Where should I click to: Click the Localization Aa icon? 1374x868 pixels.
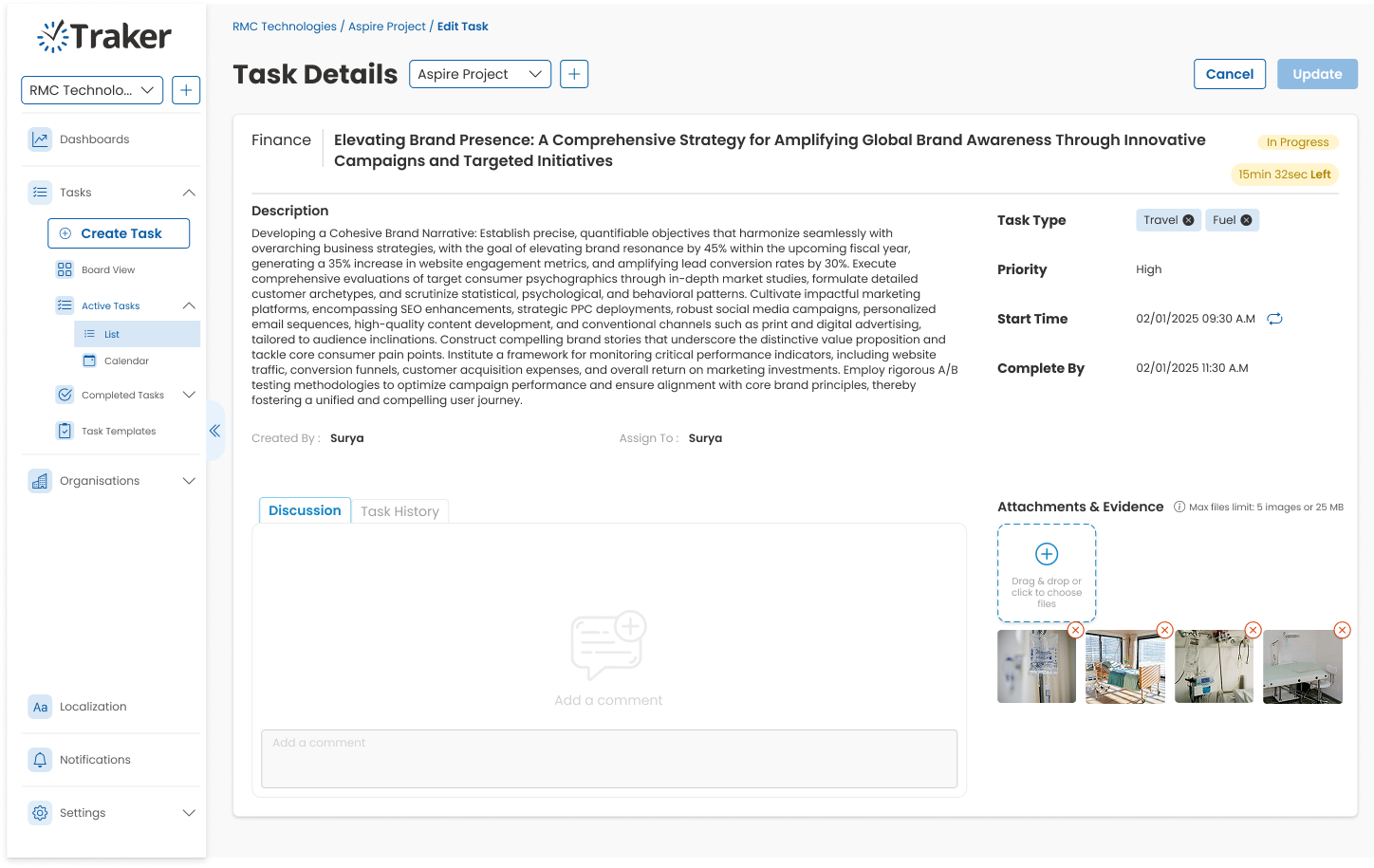[40, 707]
